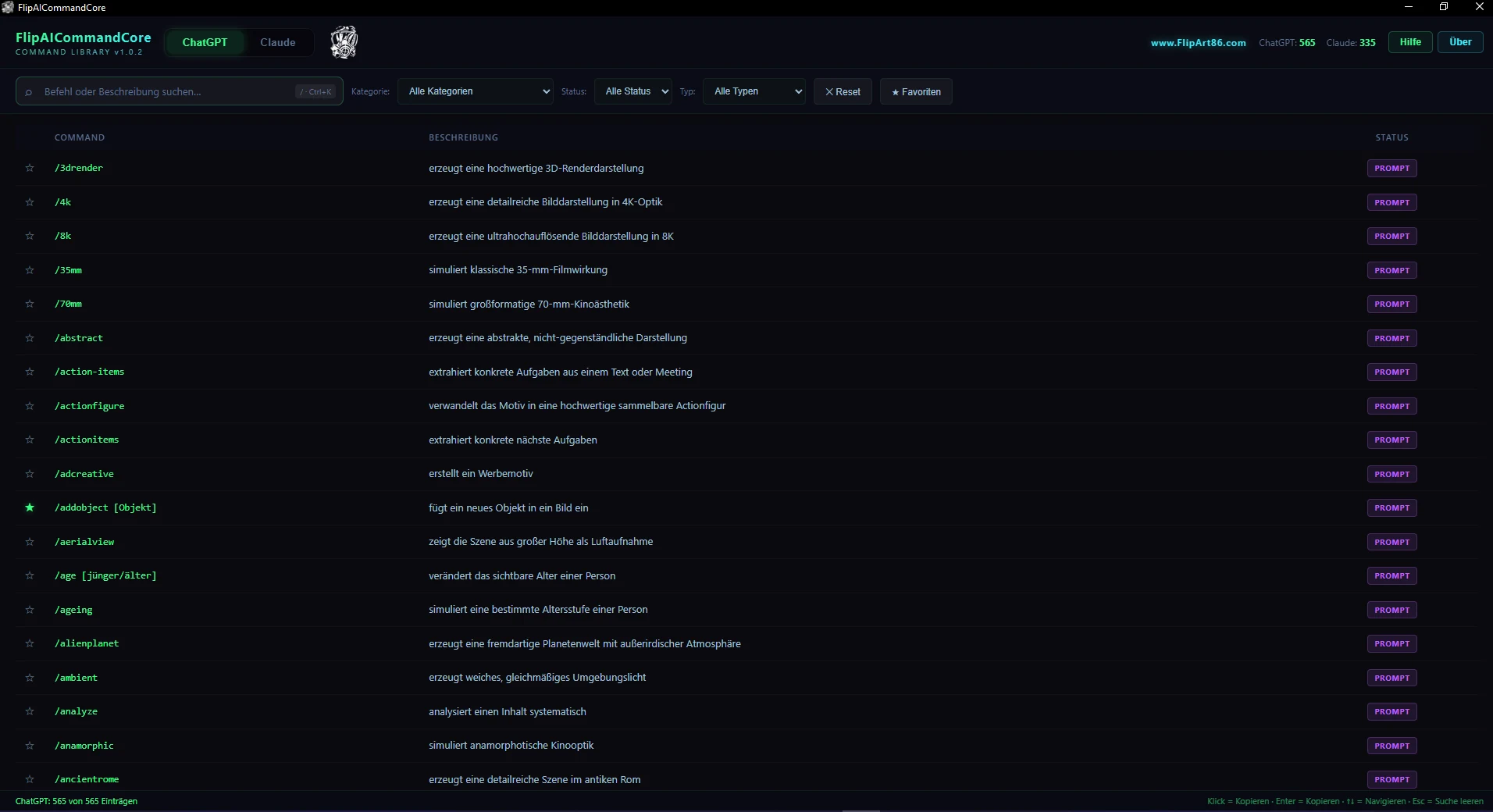This screenshot has height=812, width=1493.
Task: Click the search magnifier icon
Action: [x=29, y=92]
